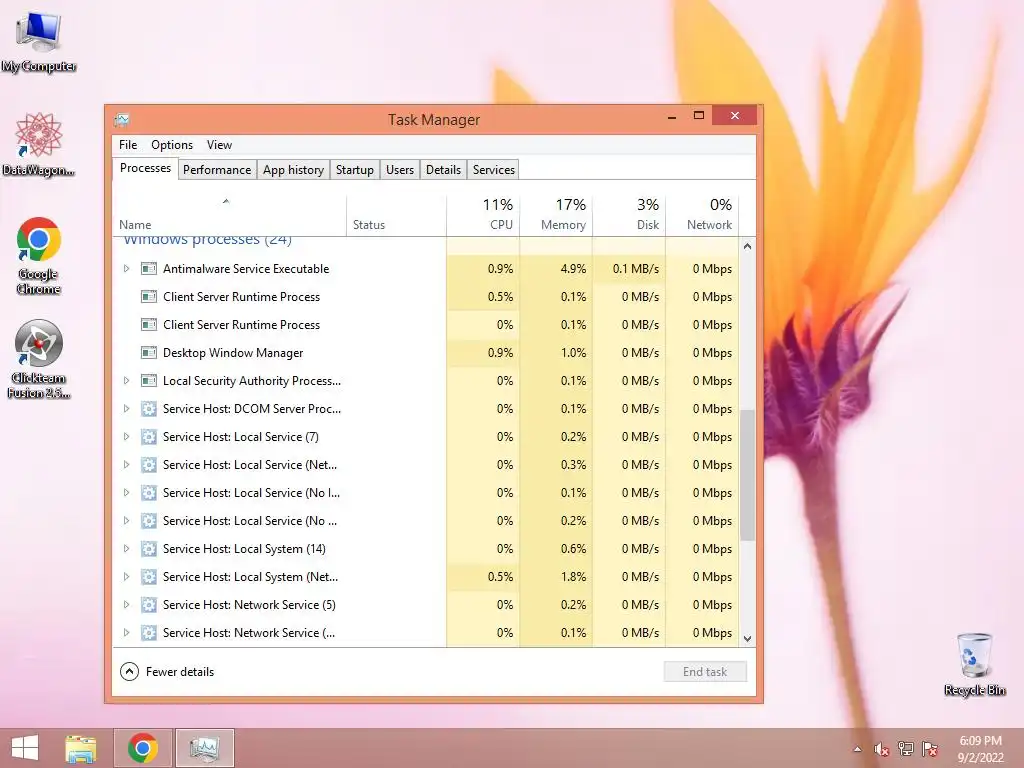Expand Local Security Authority Process row

(127, 381)
